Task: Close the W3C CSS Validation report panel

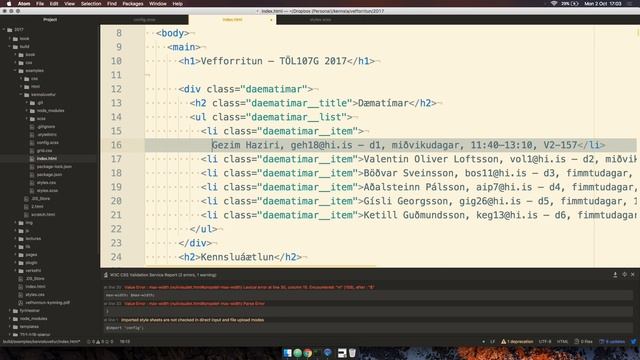Action: coord(633,275)
